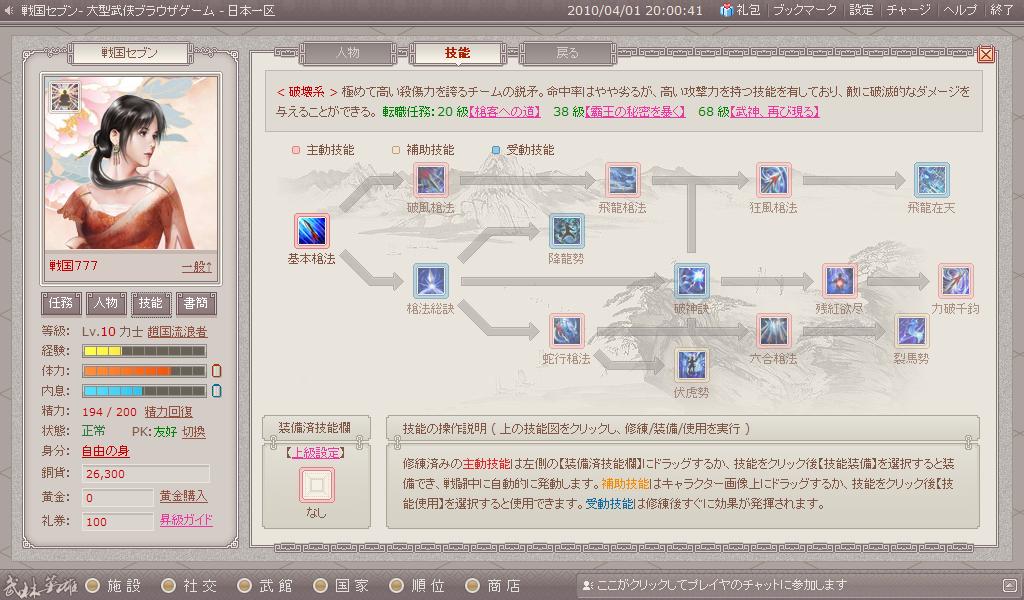Select the 基本槍法 skill icon
Viewport: 1024px width, 600px height.
(312, 230)
